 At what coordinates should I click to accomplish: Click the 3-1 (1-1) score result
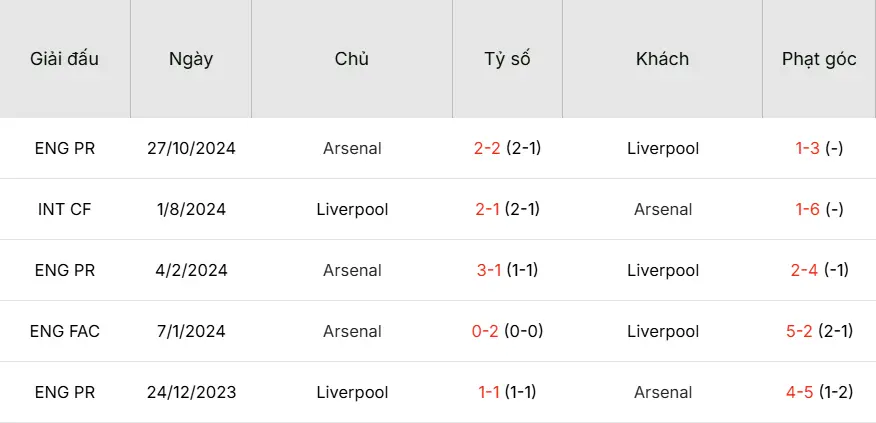pyautogui.click(x=507, y=270)
